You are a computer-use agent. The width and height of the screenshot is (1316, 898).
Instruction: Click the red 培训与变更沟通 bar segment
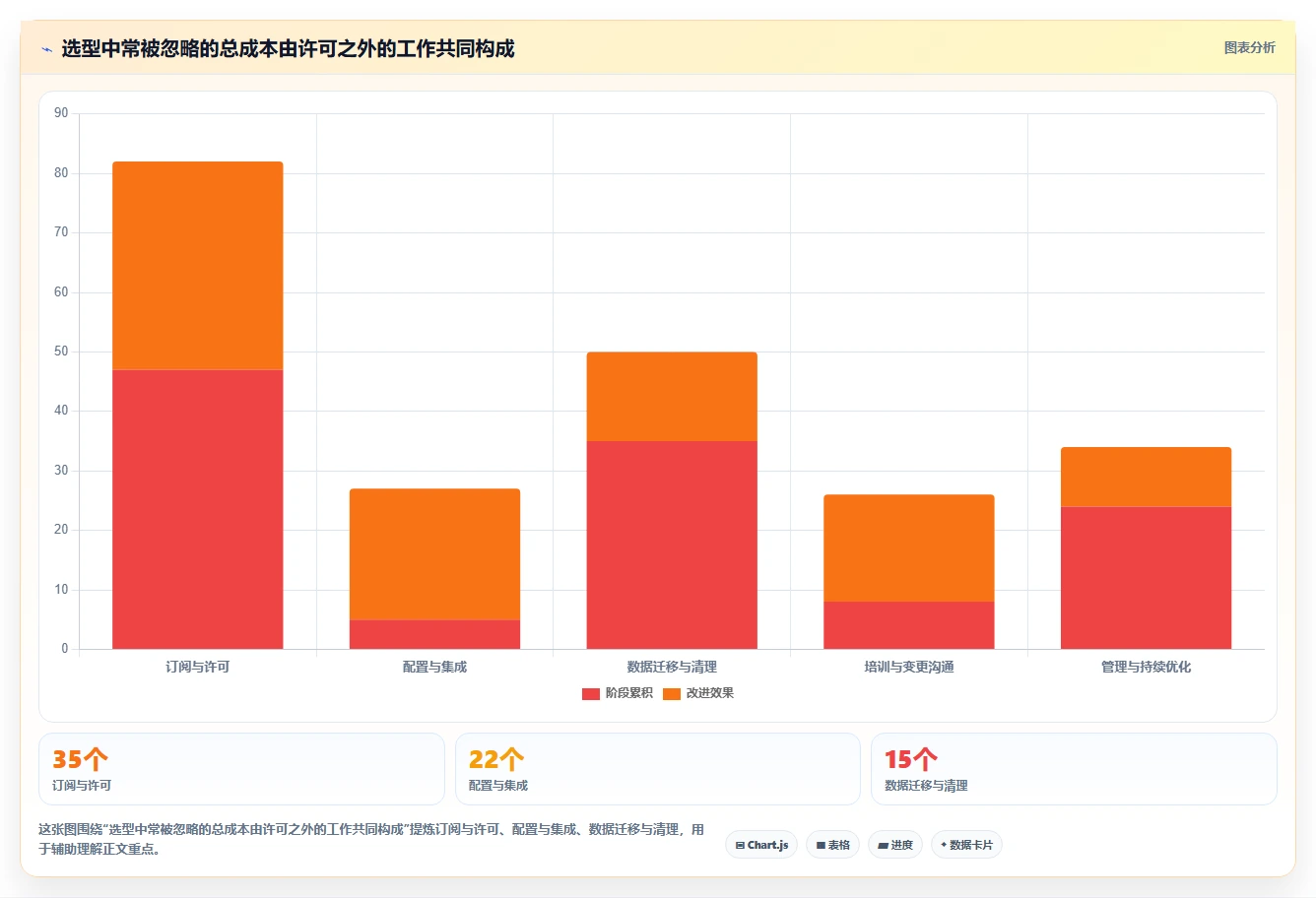pos(909,625)
